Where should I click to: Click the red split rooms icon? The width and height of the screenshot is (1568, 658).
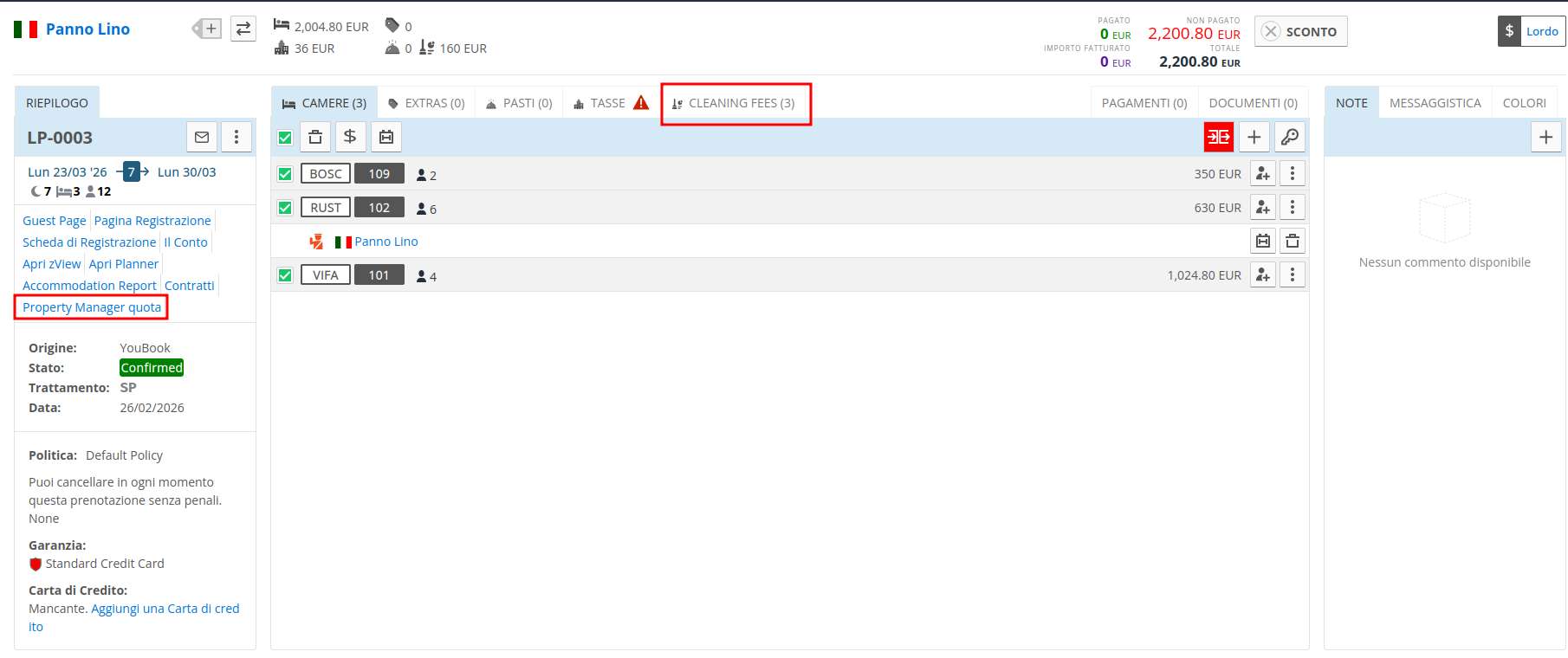click(1218, 137)
